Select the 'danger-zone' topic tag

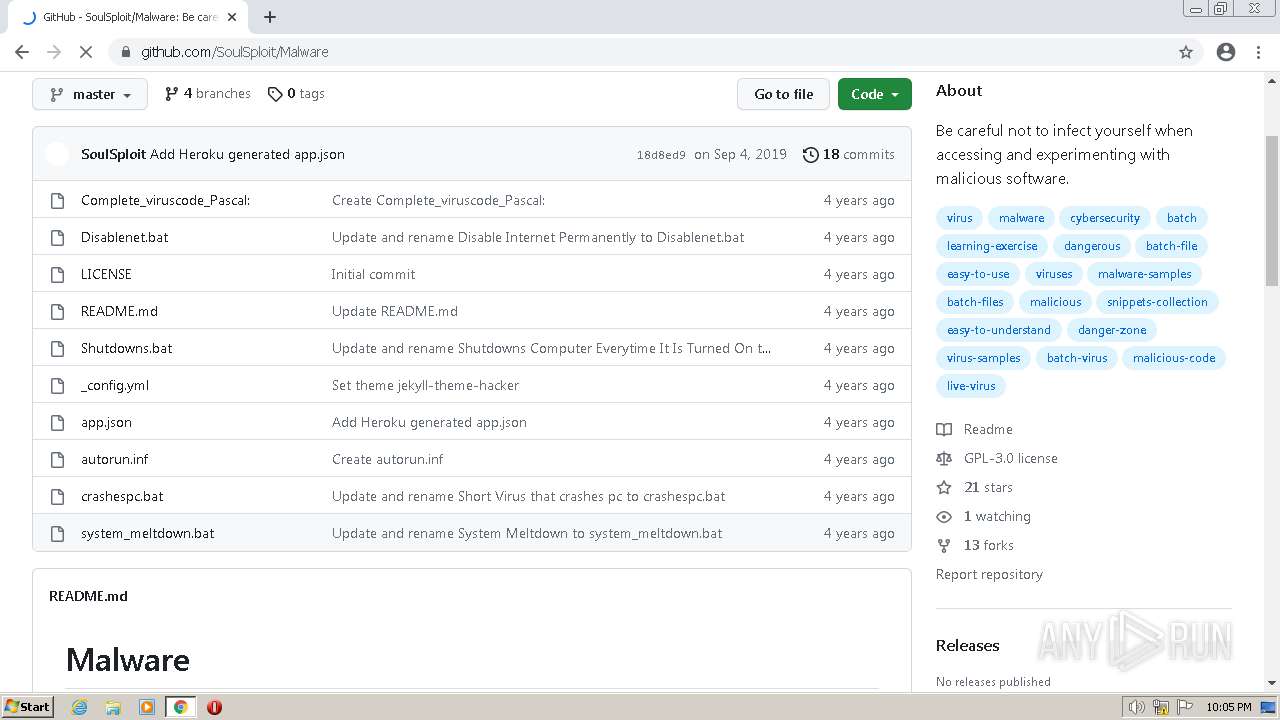tap(1112, 330)
